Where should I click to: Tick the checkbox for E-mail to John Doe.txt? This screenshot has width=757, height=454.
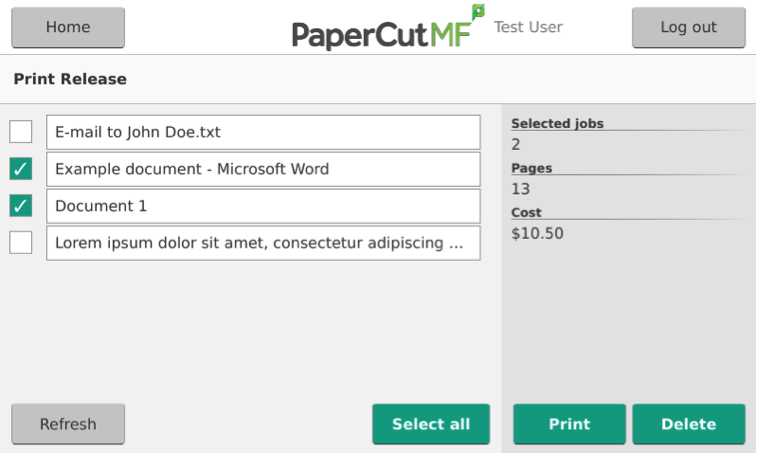point(21,131)
